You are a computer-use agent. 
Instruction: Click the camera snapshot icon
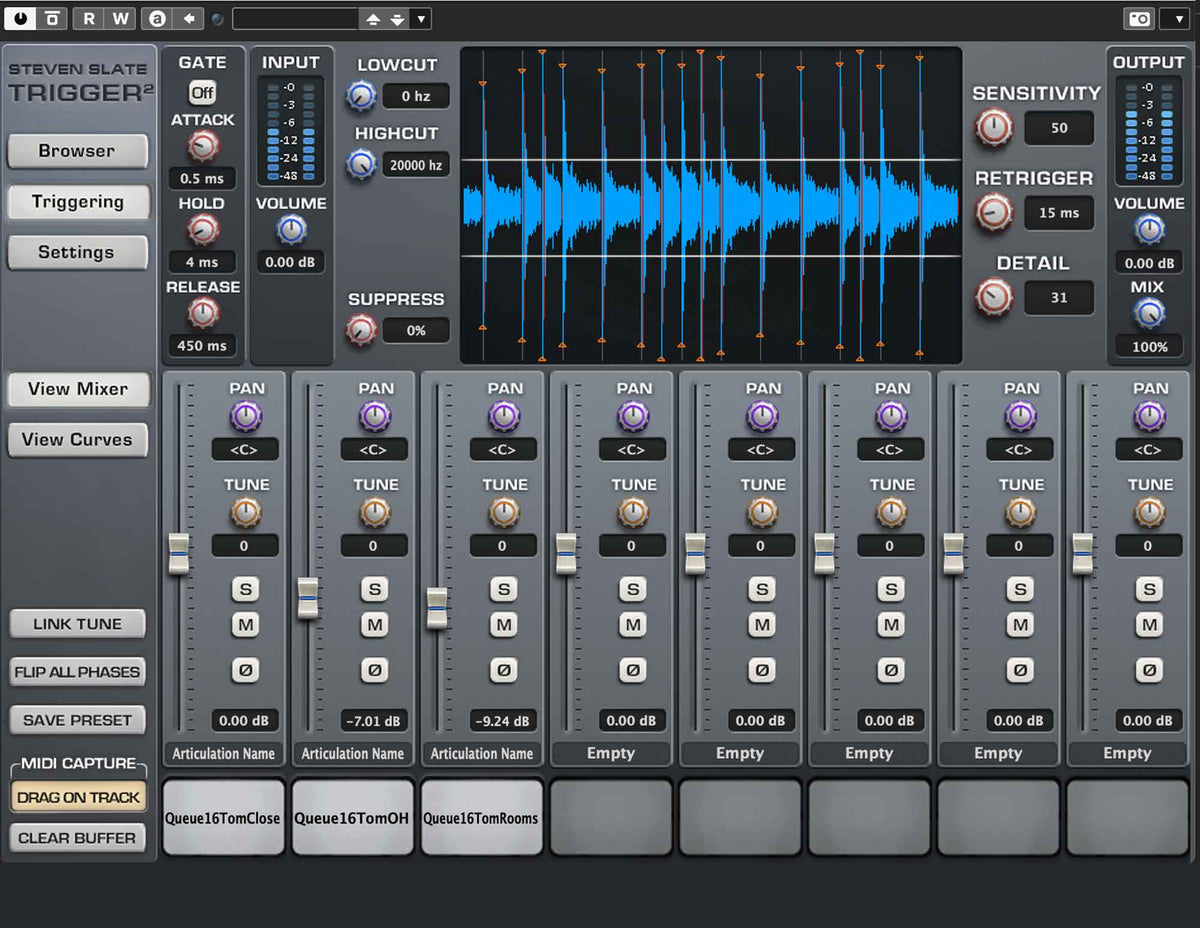[x=1138, y=18]
